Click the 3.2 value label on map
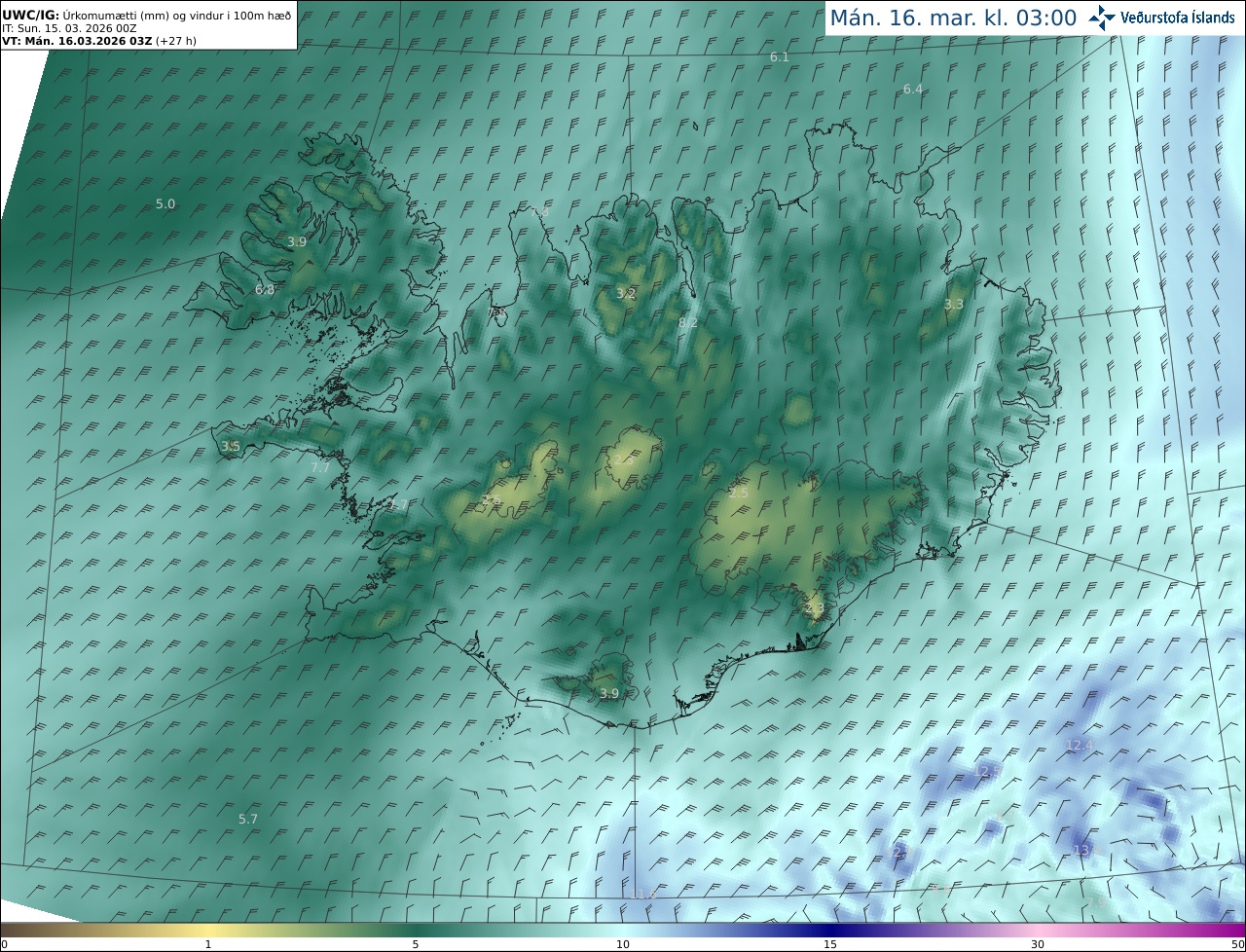1246x952 pixels. [x=625, y=294]
